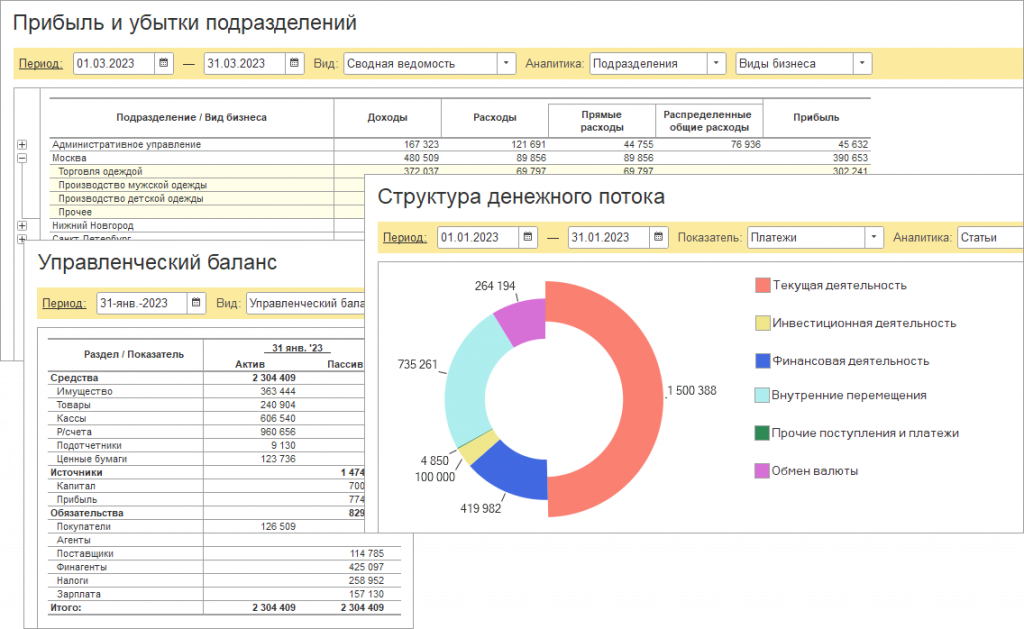This screenshot has width=1024, height=629.
Task: Click the Зарплата row in balance
Action: 225,594
